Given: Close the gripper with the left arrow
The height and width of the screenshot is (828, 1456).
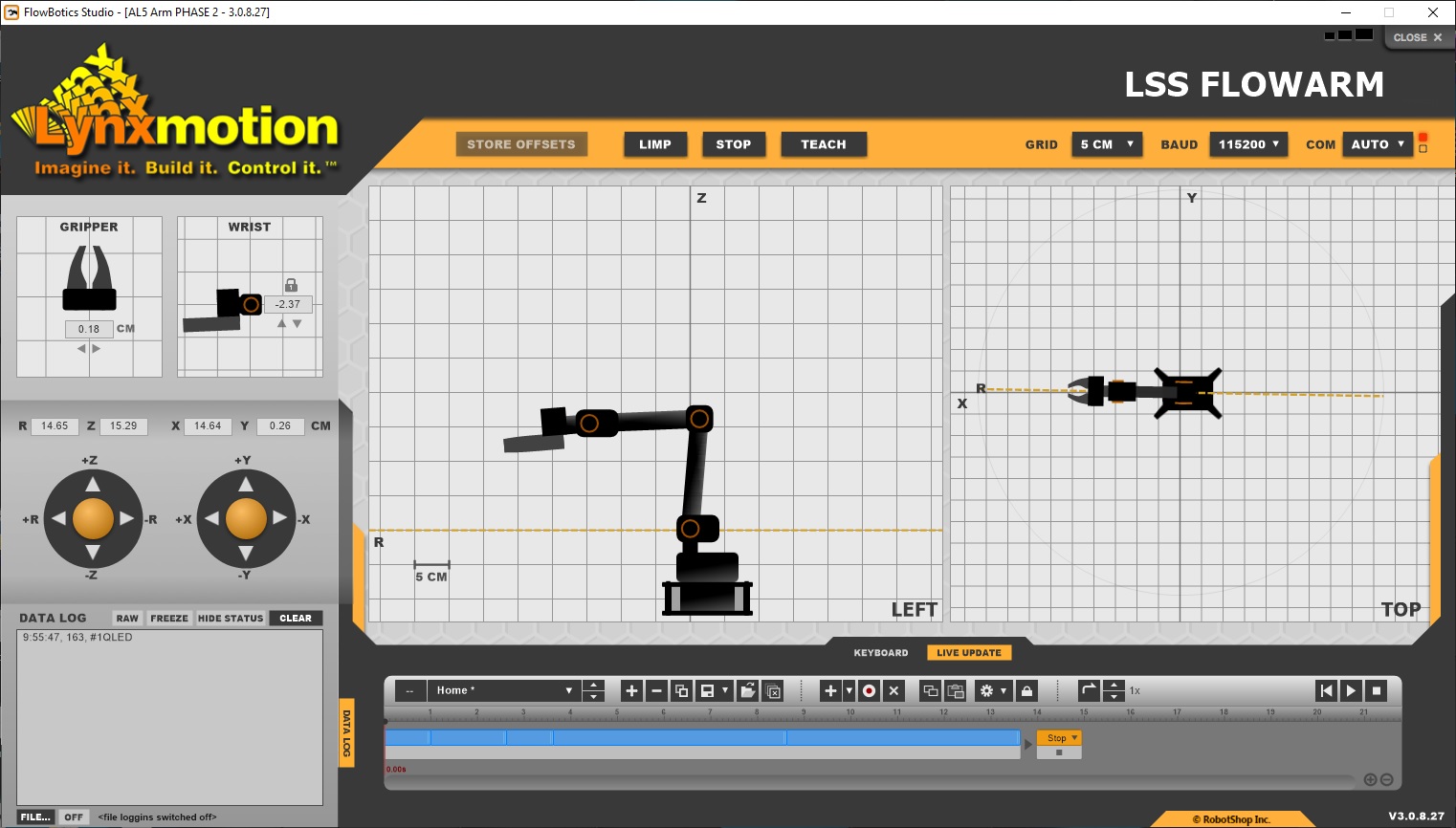Looking at the screenshot, I should pyautogui.click(x=81, y=349).
